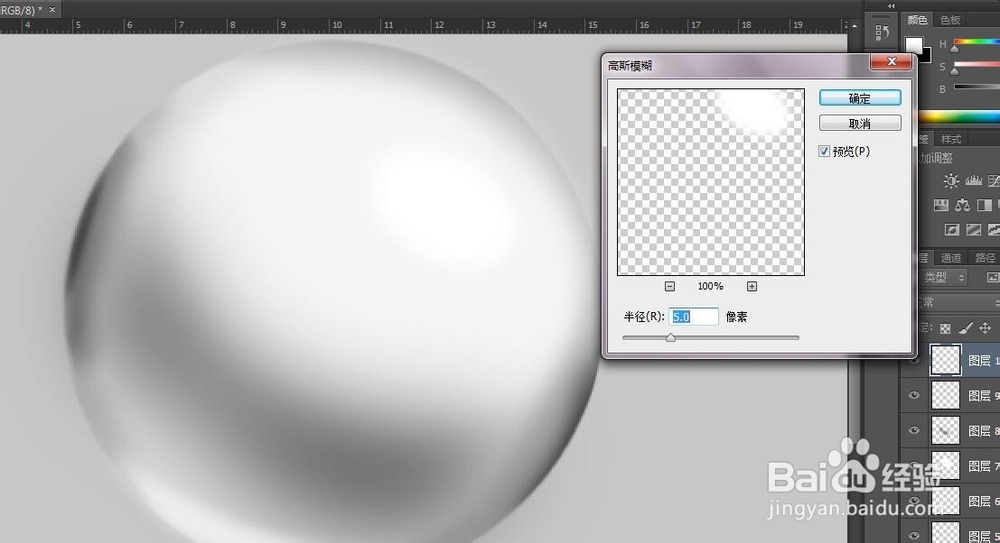Switch to the 颜色 tab
Image resolution: width=1000 pixels, height=543 pixels.
917,20
